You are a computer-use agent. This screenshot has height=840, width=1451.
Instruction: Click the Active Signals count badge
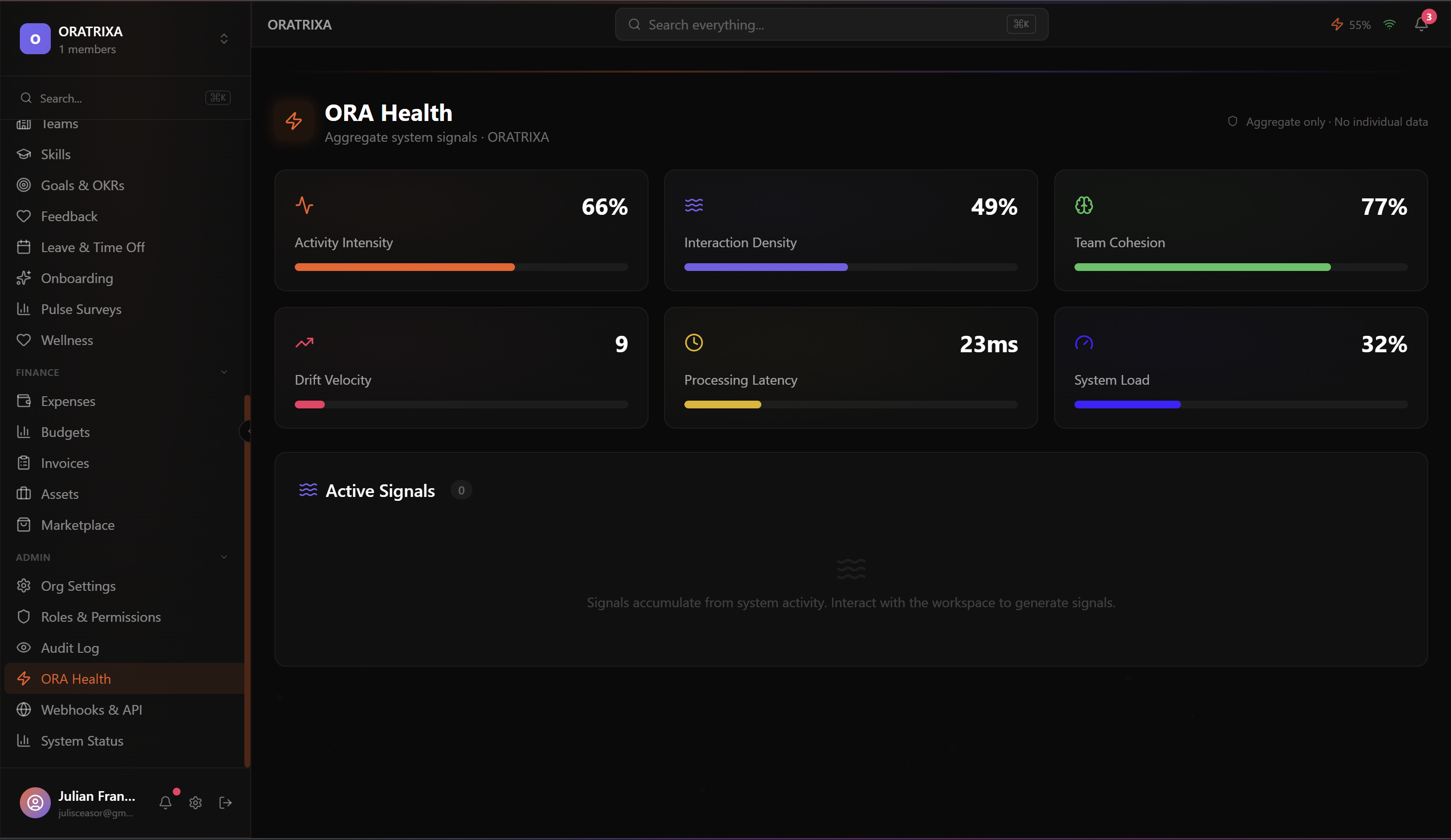(x=461, y=490)
